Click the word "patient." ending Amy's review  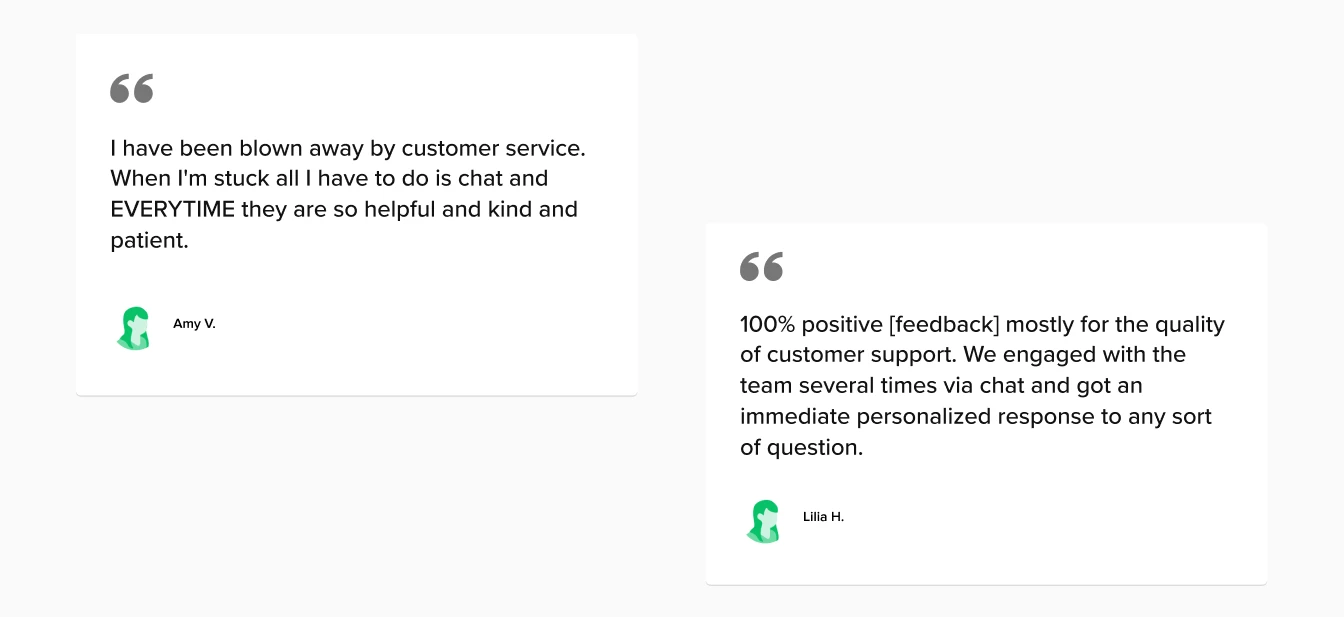[x=149, y=241]
